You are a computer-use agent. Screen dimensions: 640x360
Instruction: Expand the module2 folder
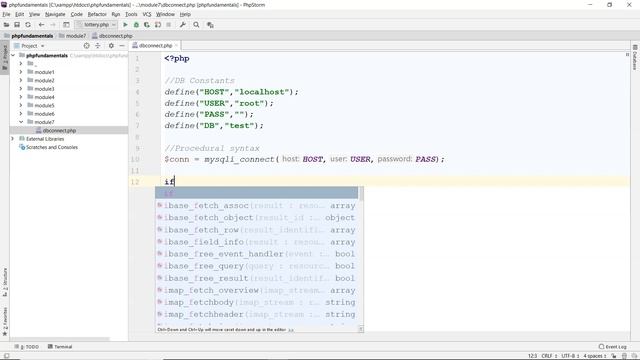coord(21,80)
